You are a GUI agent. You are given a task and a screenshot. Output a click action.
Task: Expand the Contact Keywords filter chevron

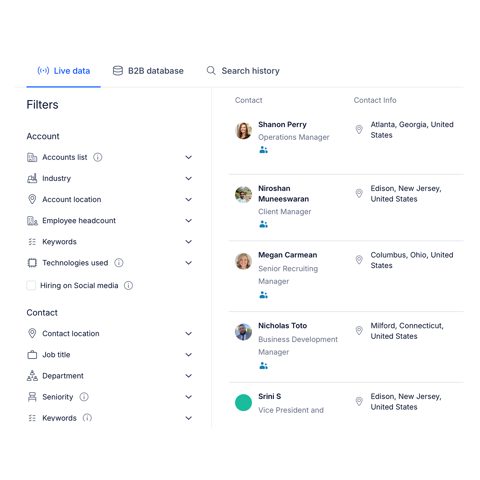(189, 418)
